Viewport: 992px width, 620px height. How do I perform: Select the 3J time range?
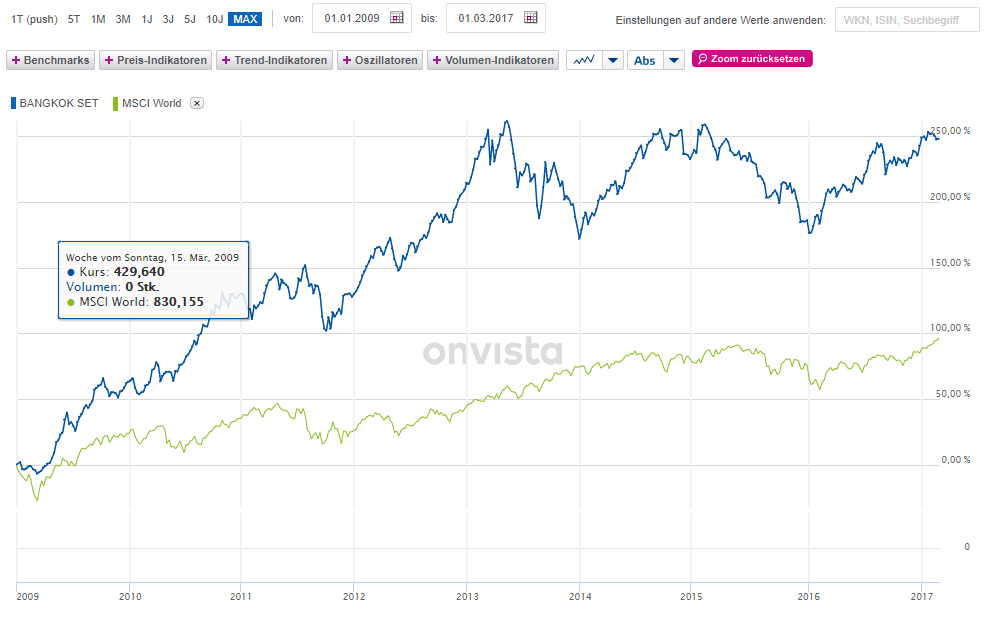pos(168,19)
